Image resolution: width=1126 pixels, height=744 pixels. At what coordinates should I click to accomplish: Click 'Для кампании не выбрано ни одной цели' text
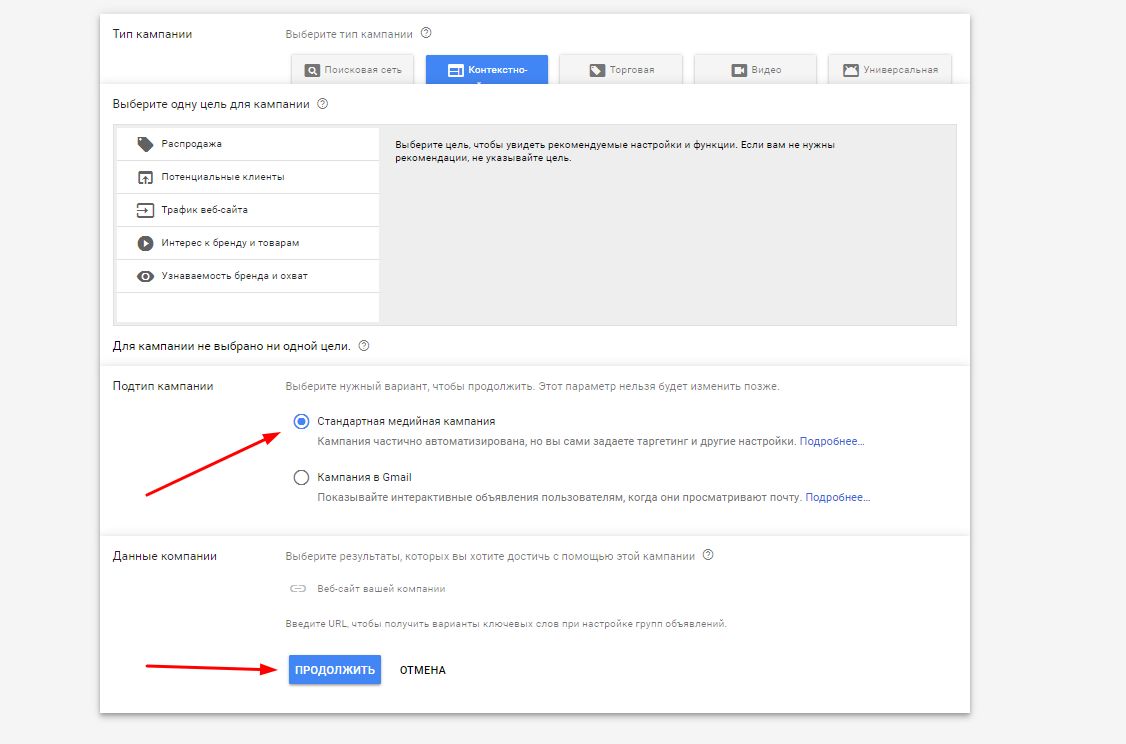(x=231, y=346)
